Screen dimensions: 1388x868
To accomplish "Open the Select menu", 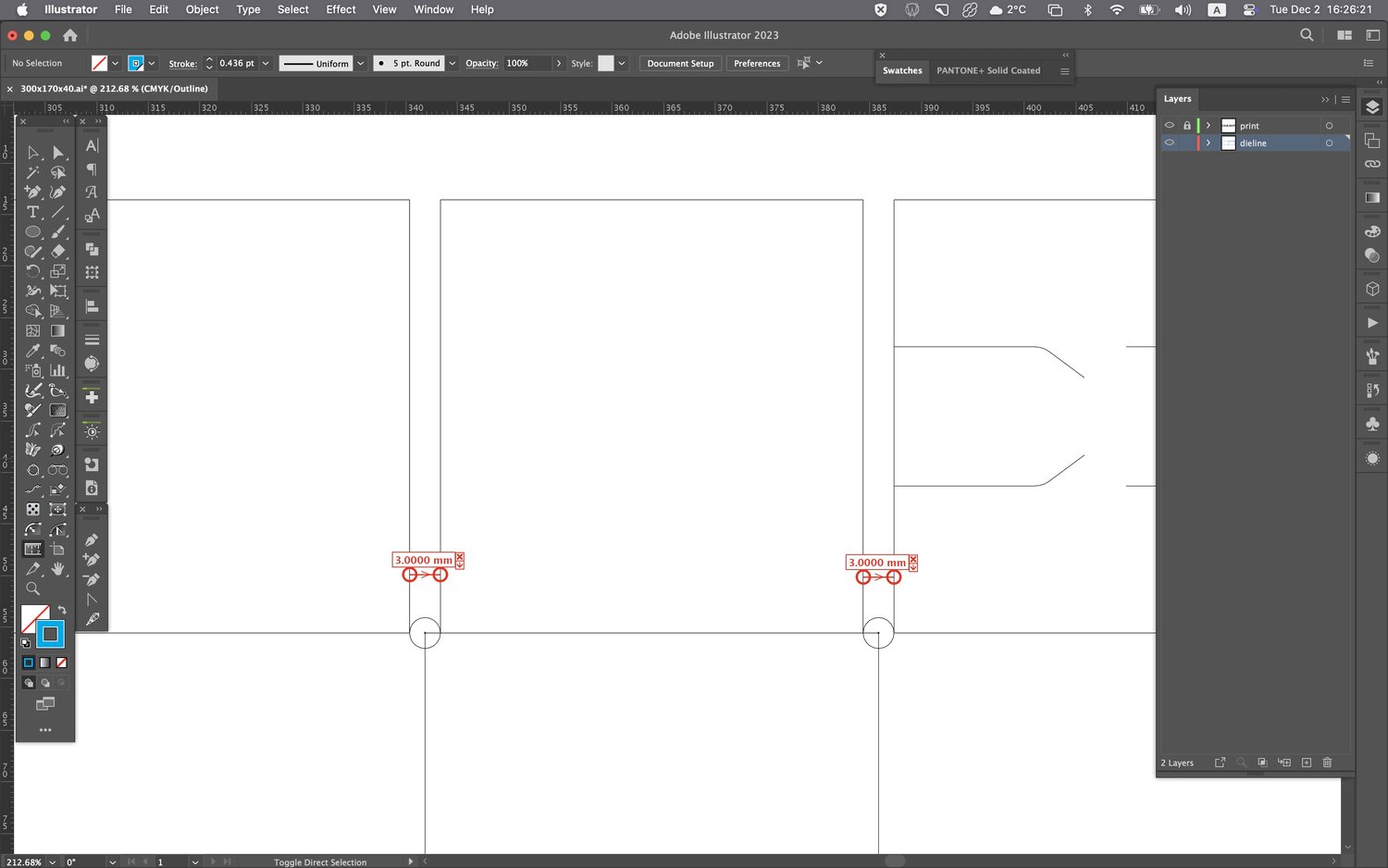I will tap(292, 9).
